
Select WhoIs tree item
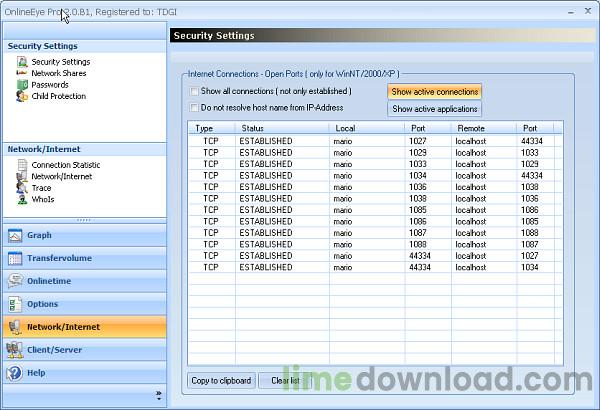click(43, 199)
